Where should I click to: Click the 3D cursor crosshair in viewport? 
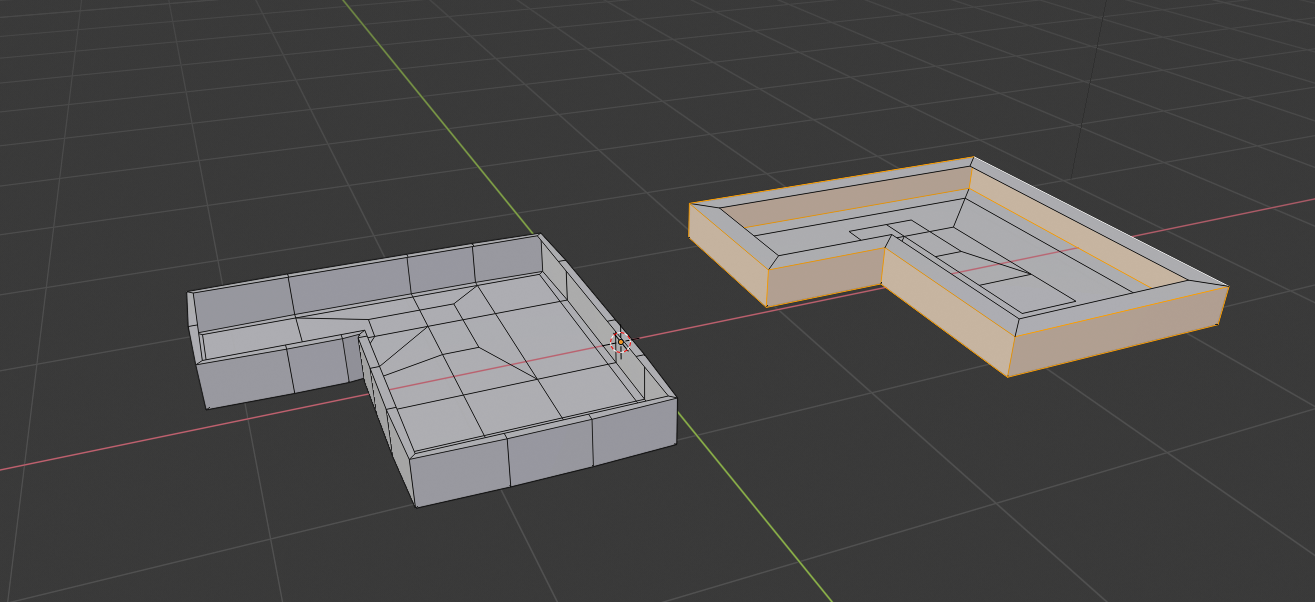(620, 343)
